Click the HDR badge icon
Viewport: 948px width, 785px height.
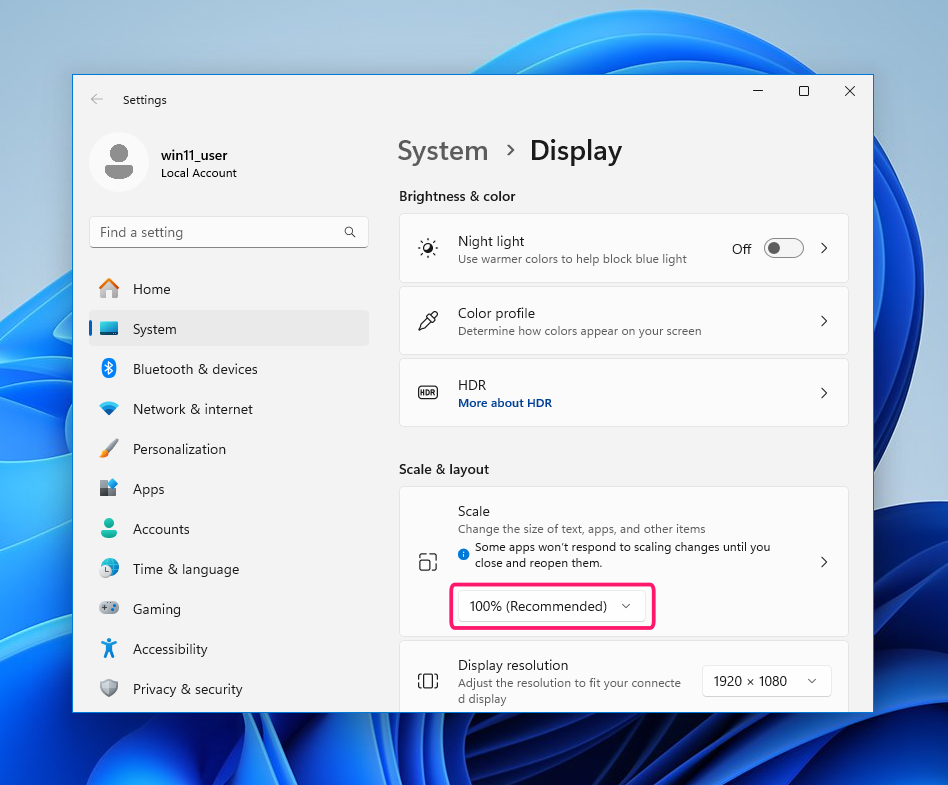pos(428,392)
